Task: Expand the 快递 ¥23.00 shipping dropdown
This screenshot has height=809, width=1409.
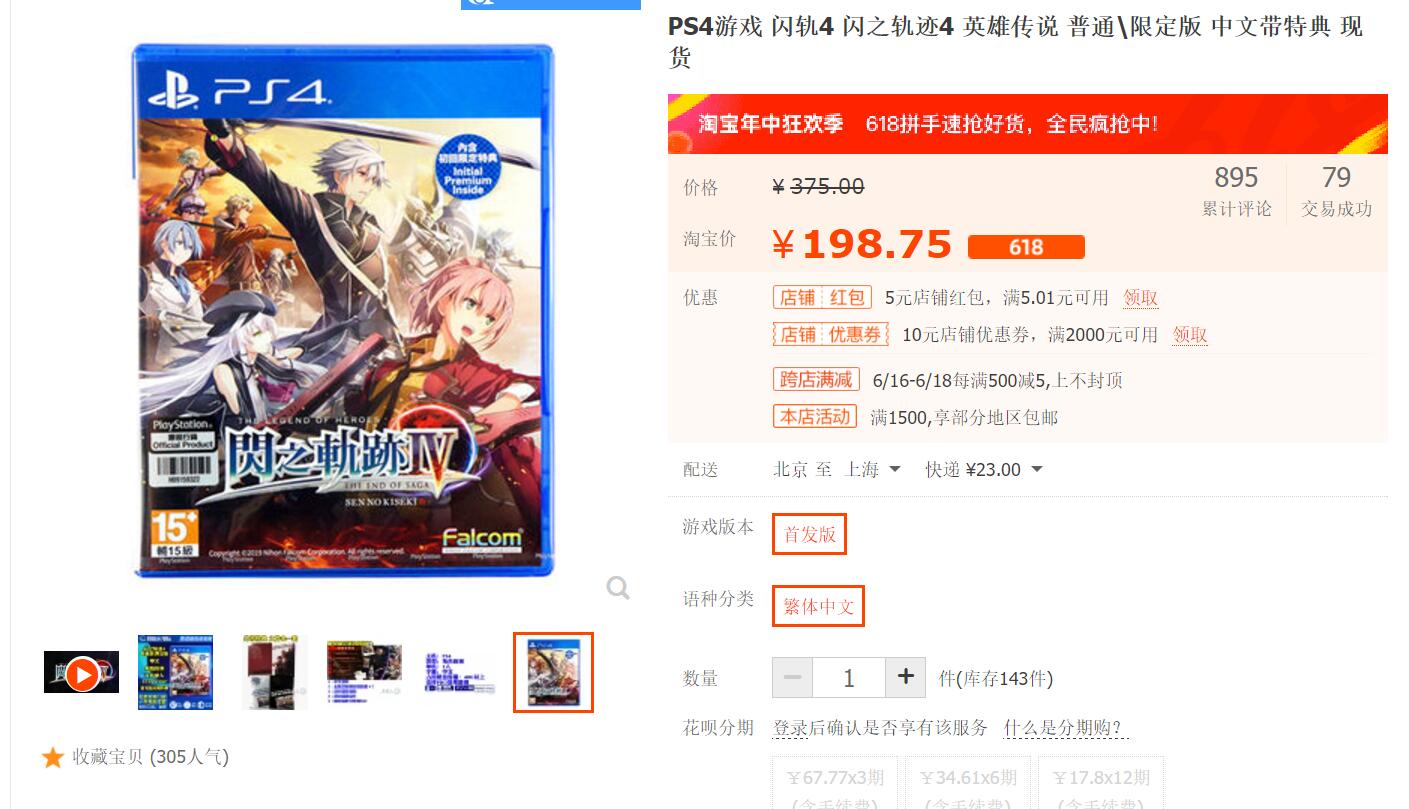Action: [984, 469]
